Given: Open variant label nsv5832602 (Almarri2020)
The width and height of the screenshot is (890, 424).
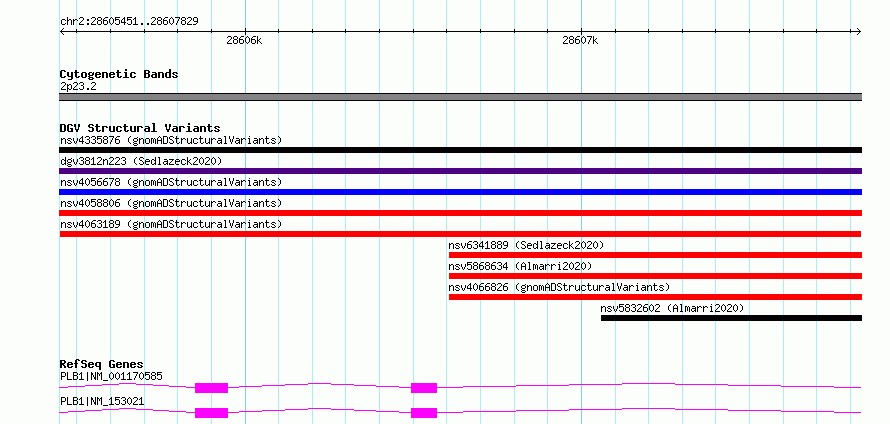Looking at the screenshot, I should pyautogui.click(x=672, y=308).
